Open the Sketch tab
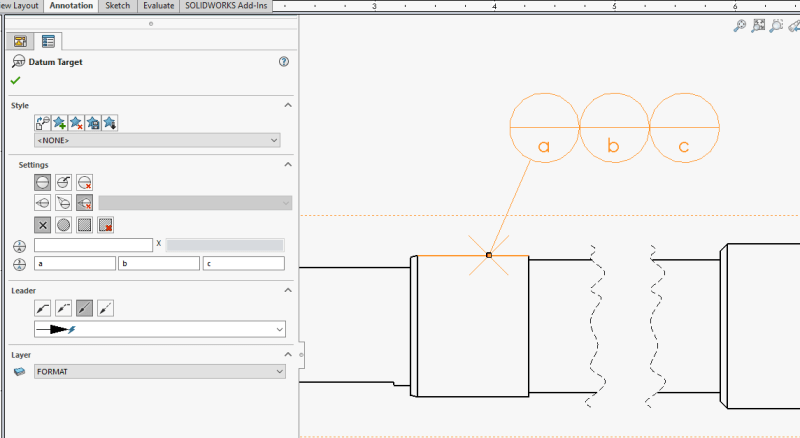This screenshot has height=438, width=800. point(117,6)
